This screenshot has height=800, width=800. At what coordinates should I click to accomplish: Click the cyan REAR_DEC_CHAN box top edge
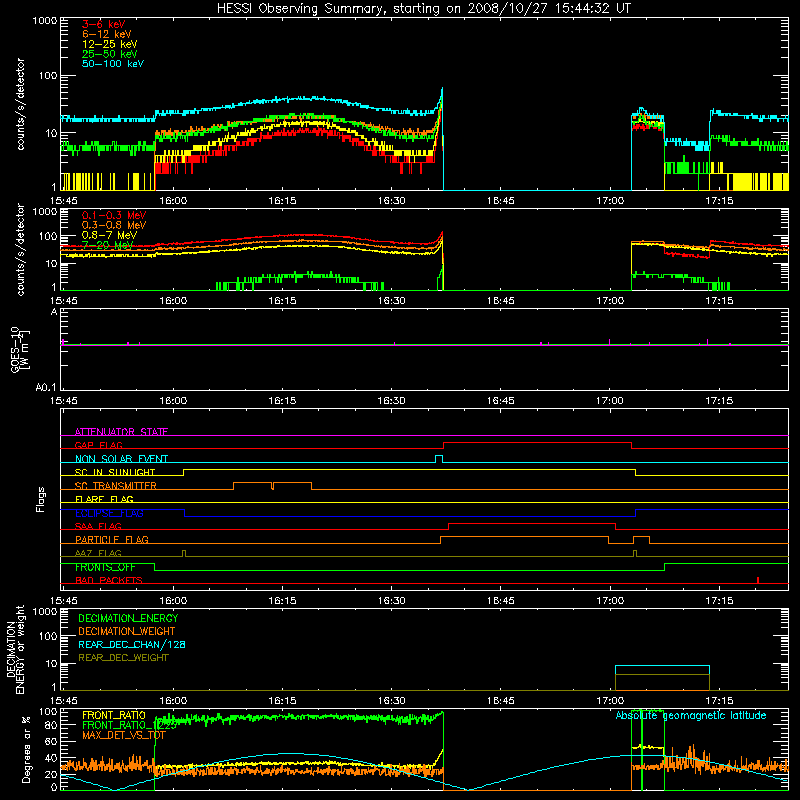click(662, 666)
